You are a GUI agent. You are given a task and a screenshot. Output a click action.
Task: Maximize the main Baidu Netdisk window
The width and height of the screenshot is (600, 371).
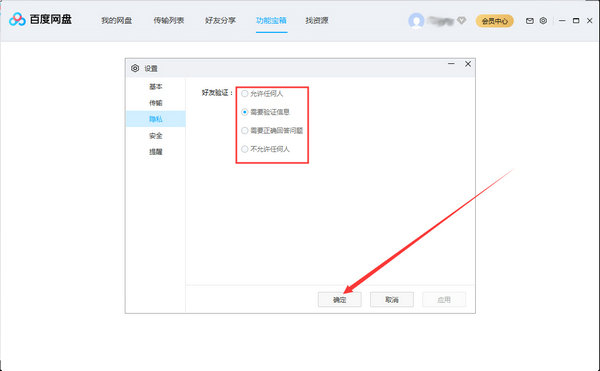point(576,21)
